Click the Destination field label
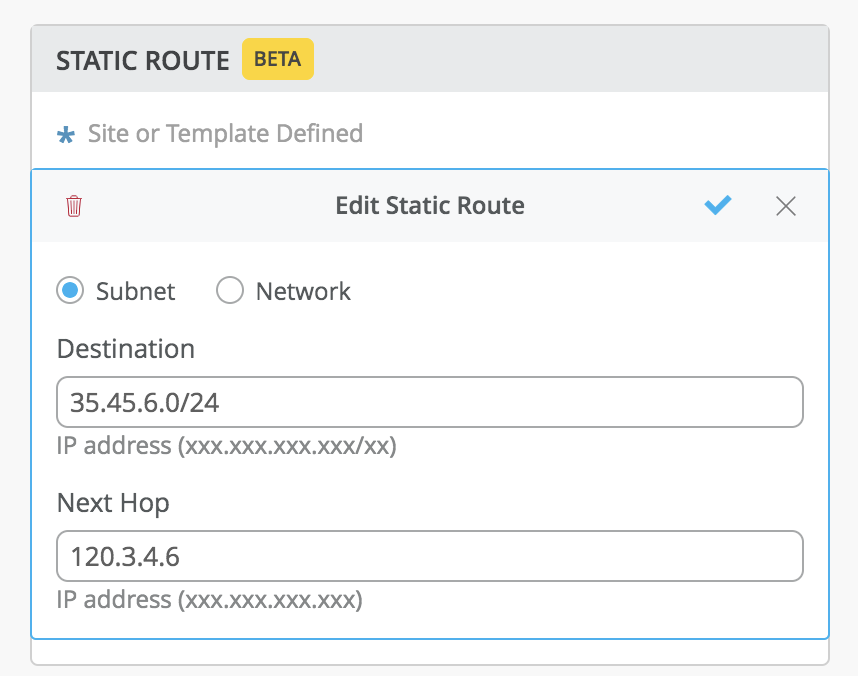This screenshot has height=676, width=858. [x=126, y=349]
